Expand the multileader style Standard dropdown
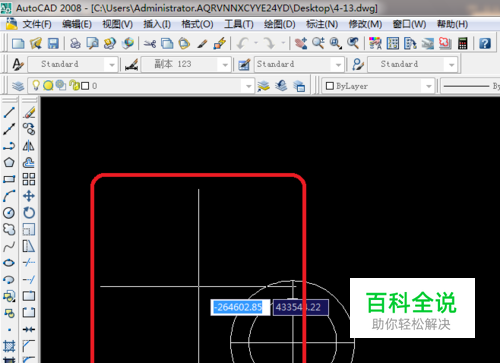500x363 pixels. [x=452, y=65]
